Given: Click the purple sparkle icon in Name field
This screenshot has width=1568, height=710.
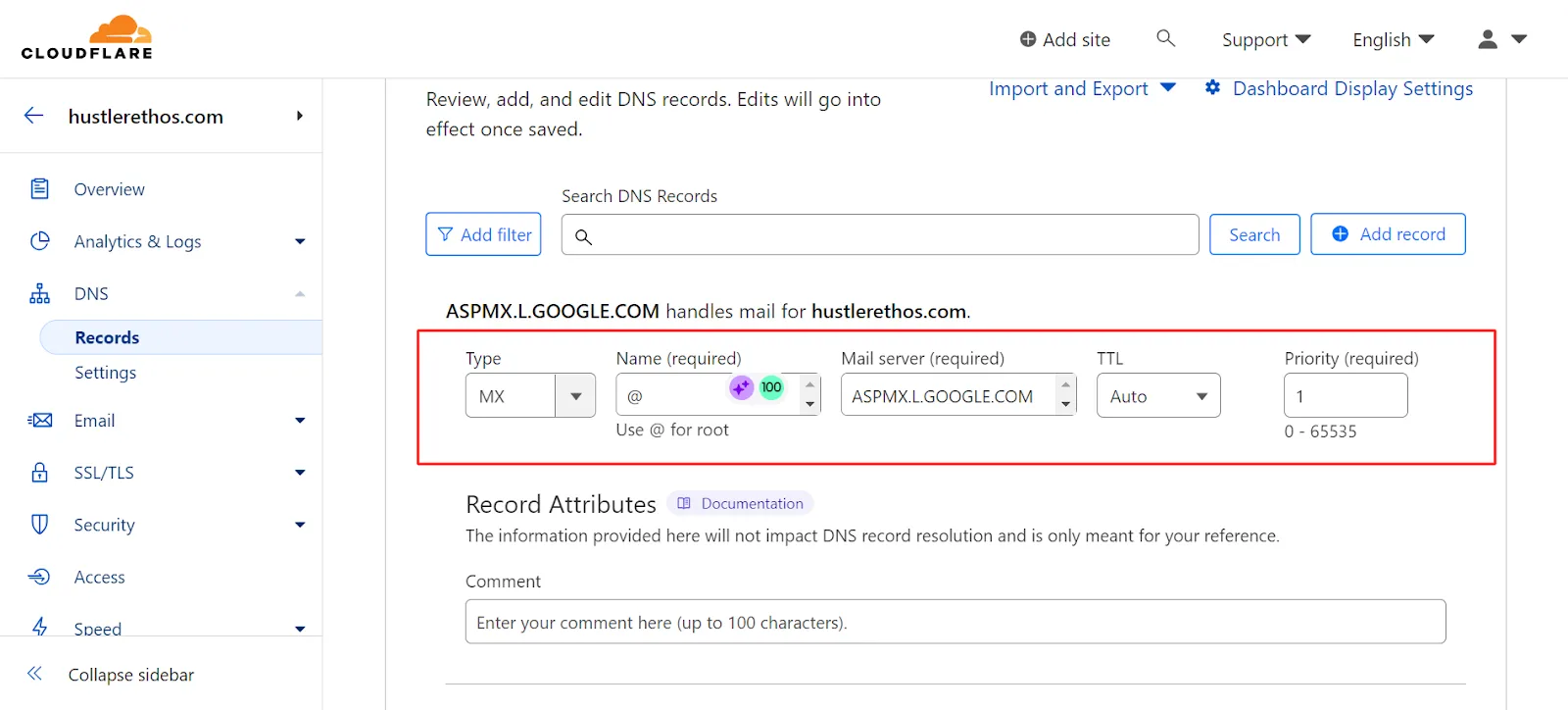Looking at the screenshot, I should 741,387.
